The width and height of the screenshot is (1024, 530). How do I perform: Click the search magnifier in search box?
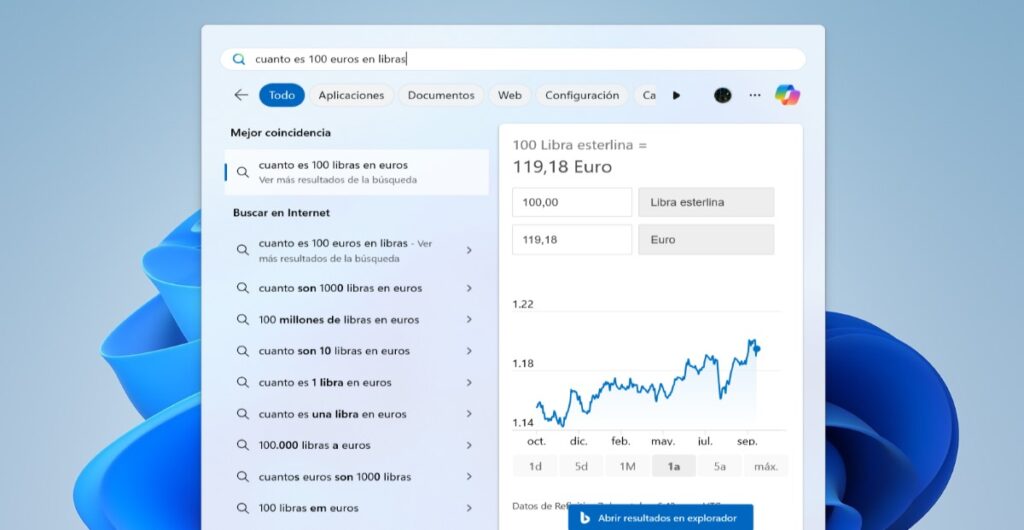pos(239,59)
